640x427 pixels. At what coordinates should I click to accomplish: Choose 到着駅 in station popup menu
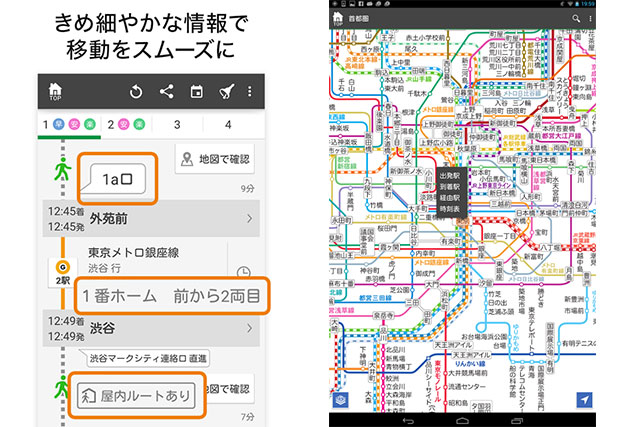(x=450, y=187)
